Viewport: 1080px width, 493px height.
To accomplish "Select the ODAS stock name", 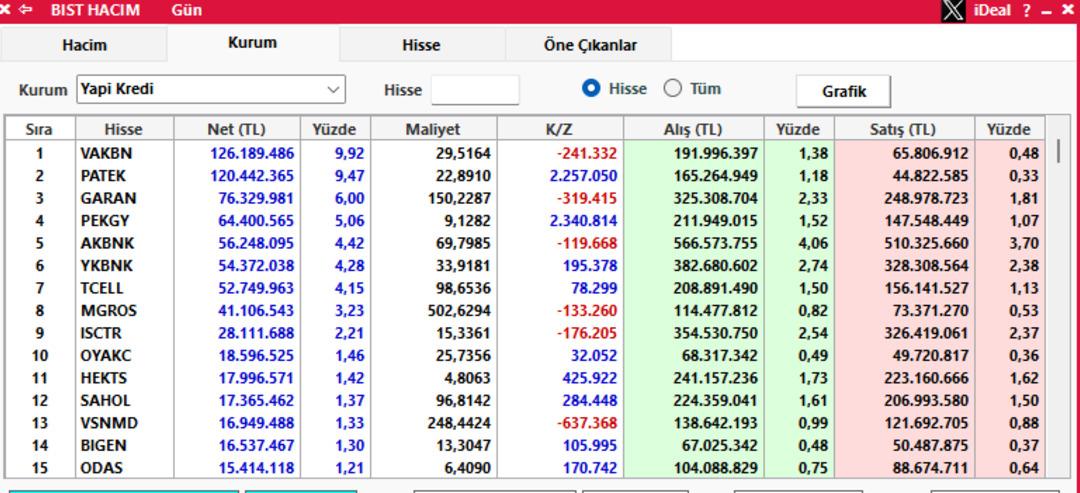I will (101, 468).
